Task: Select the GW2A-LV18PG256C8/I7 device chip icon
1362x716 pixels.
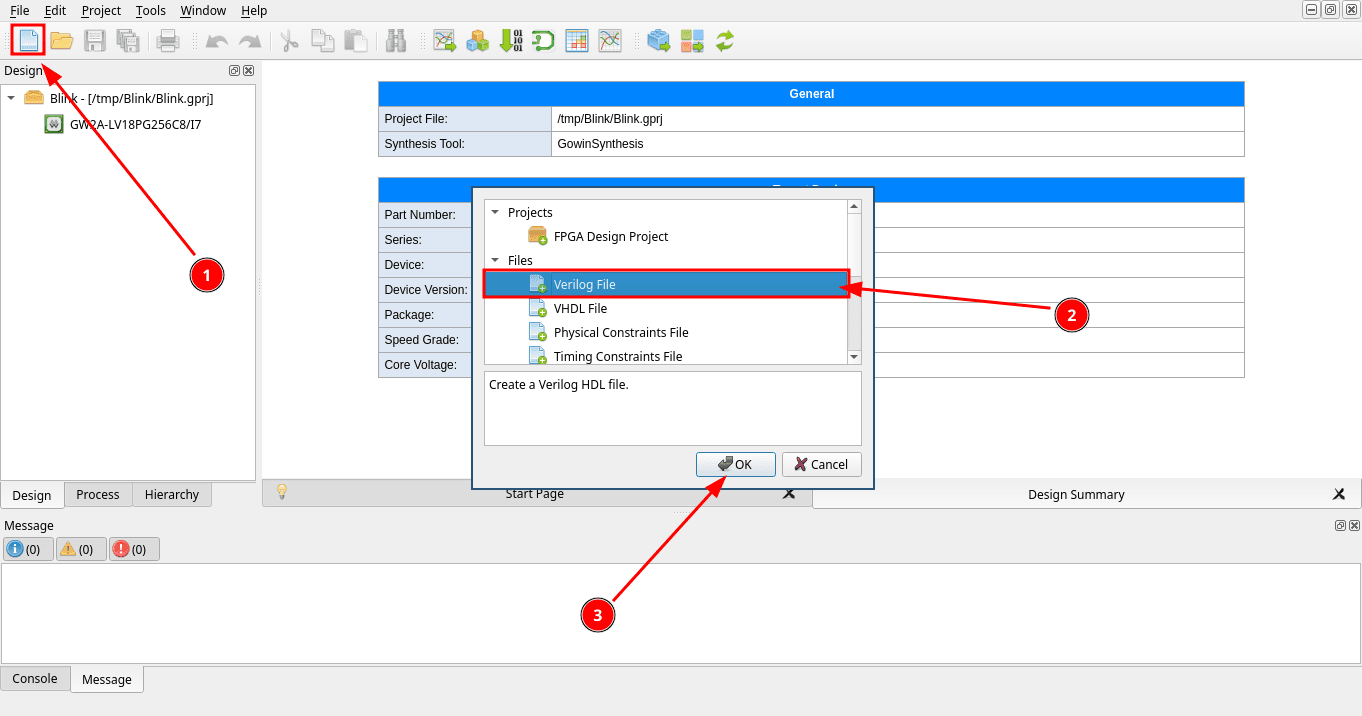Action: 54,124
